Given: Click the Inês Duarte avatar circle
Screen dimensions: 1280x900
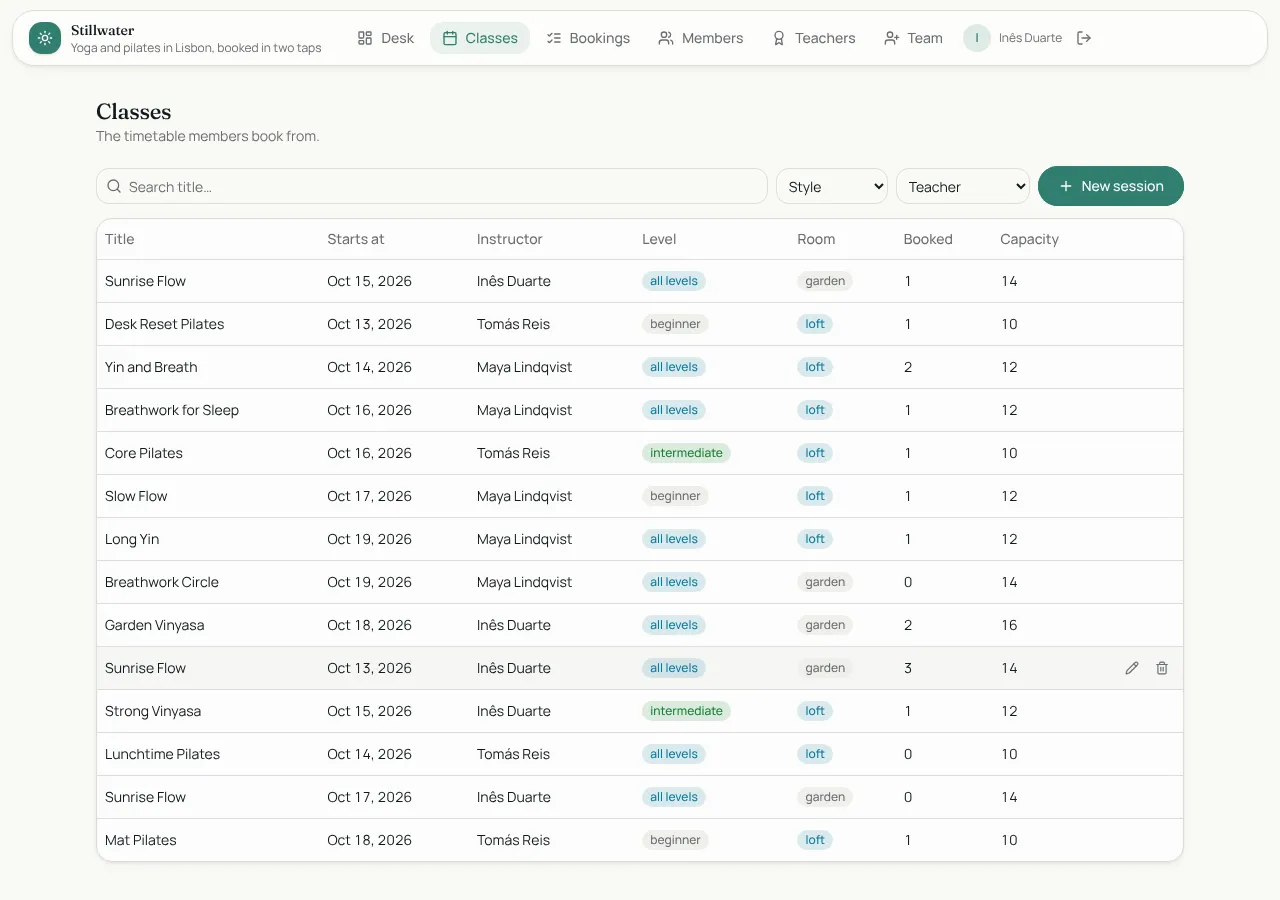Looking at the screenshot, I should (977, 38).
